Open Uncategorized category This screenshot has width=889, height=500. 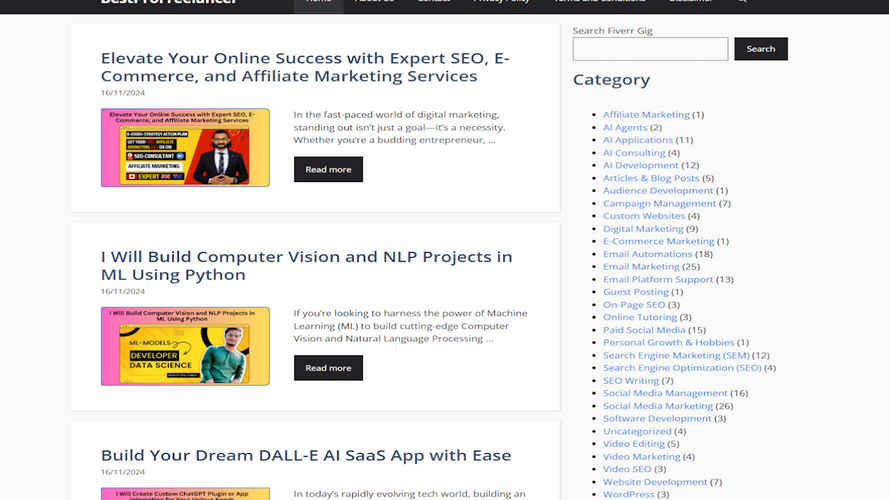pyautogui.click(x=637, y=431)
